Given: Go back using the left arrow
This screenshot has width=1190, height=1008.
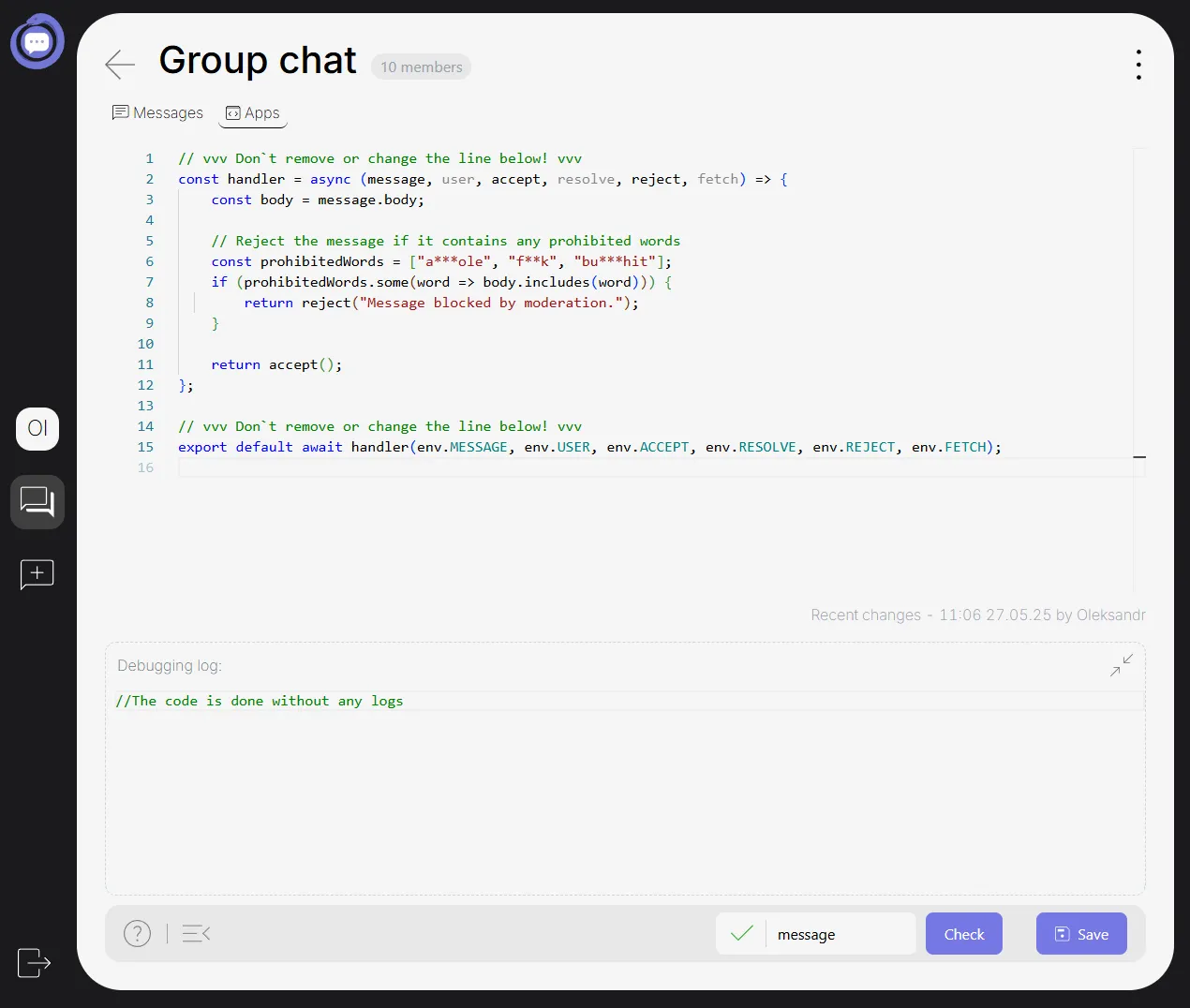Looking at the screenshot, I should (x=120, y=64).
